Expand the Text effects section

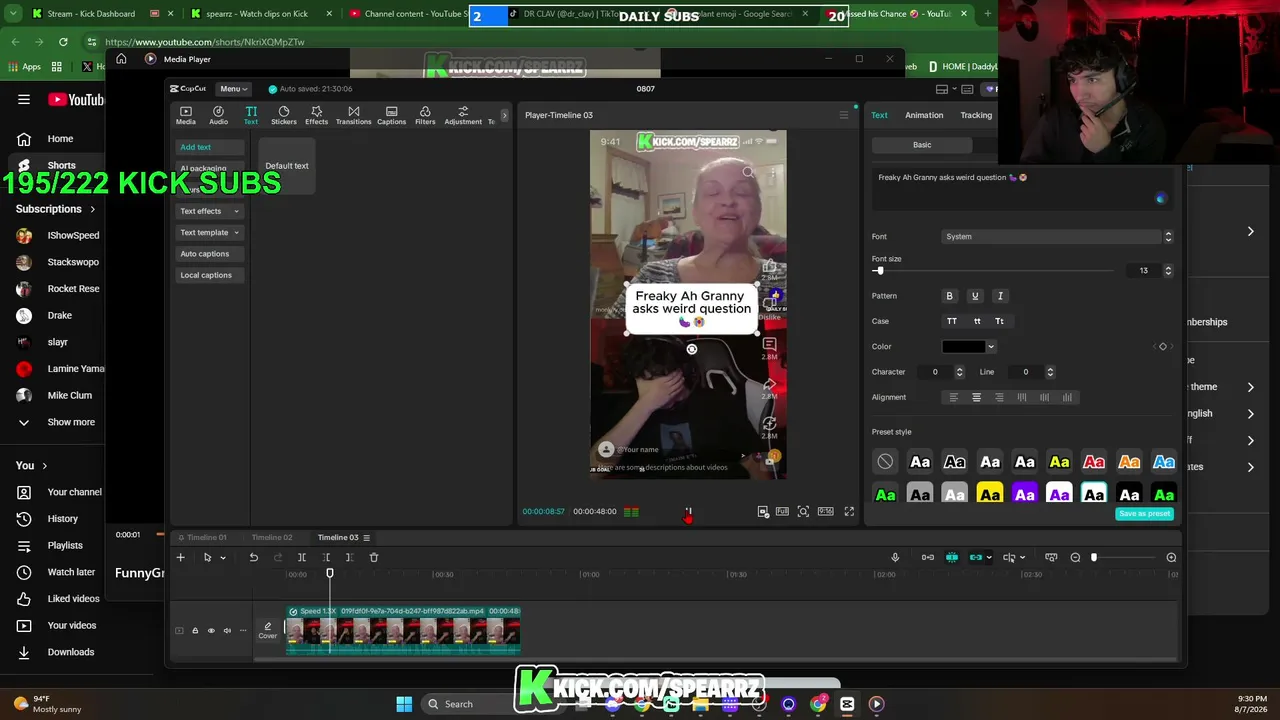coord(209,211)
